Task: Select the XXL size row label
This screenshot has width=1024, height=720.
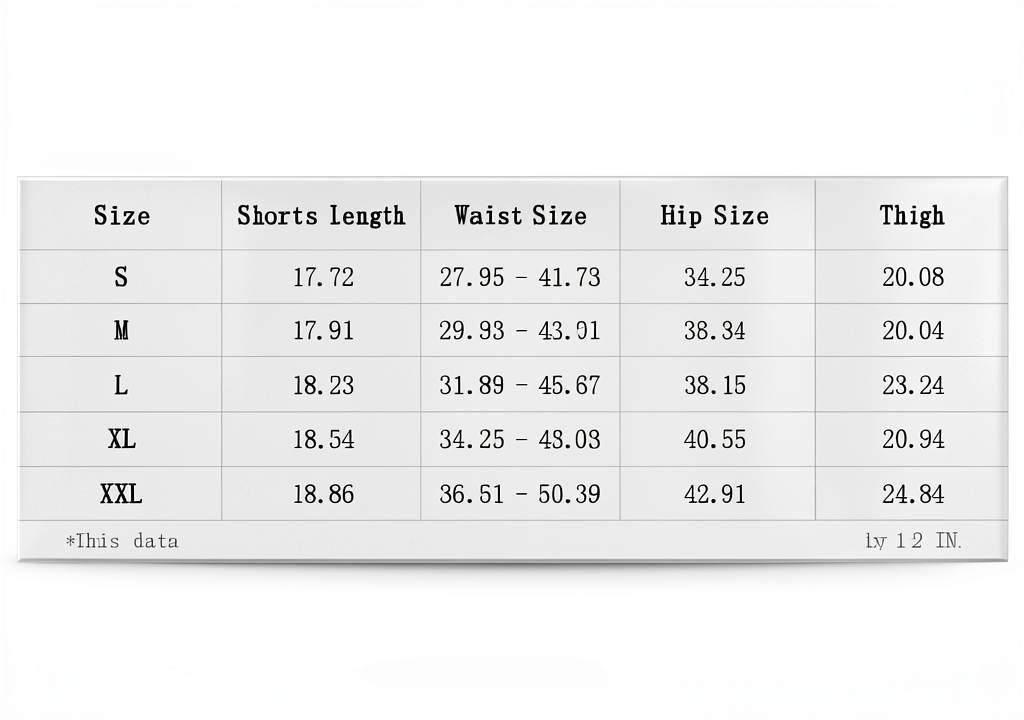Action: coord(121,494)
